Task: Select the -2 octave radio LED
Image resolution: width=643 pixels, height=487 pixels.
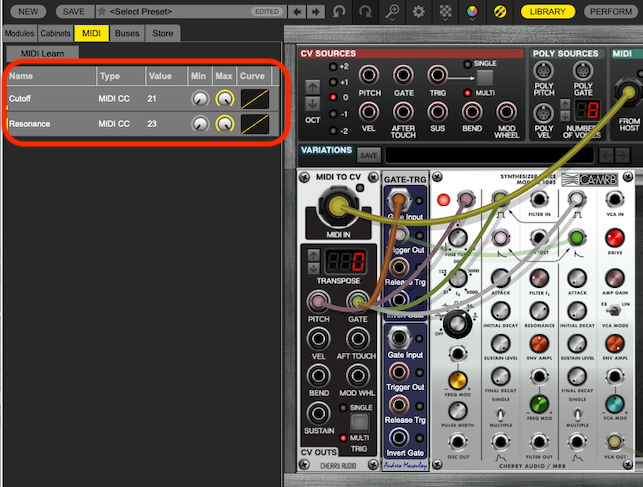Action: [333, 131]
